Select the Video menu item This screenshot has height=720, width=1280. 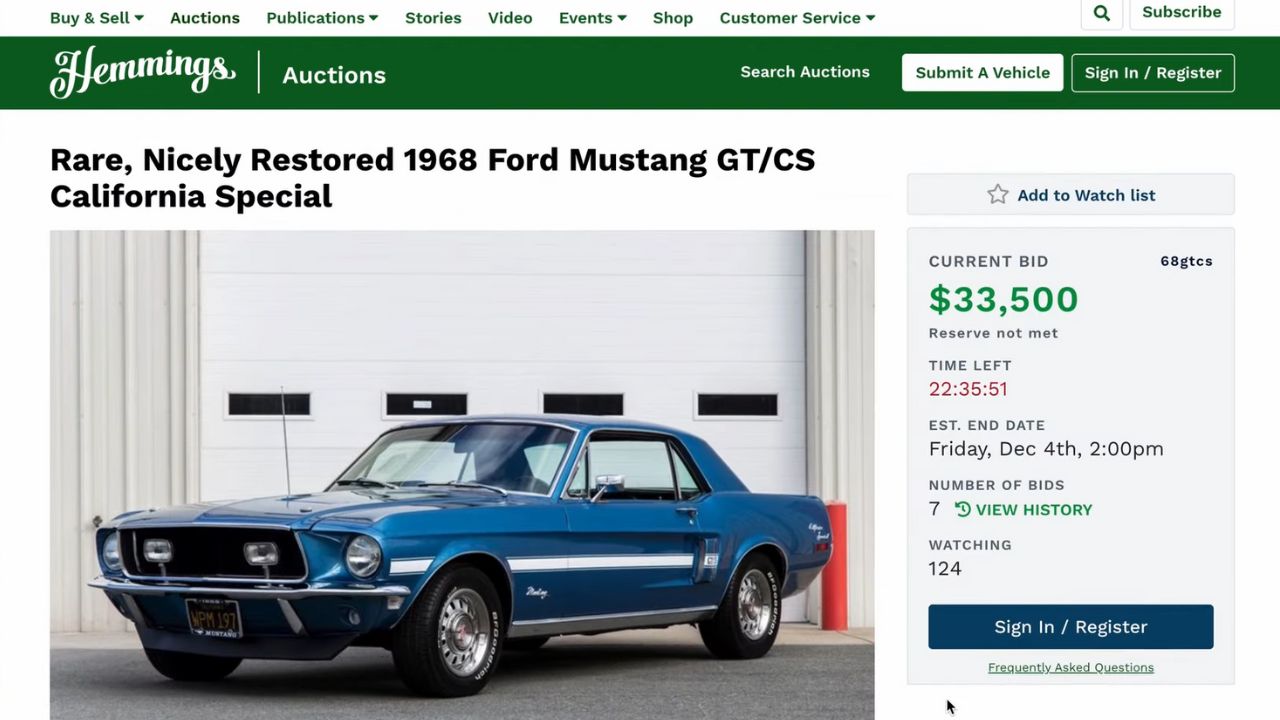pyautogui.click(x=510, y=18)
